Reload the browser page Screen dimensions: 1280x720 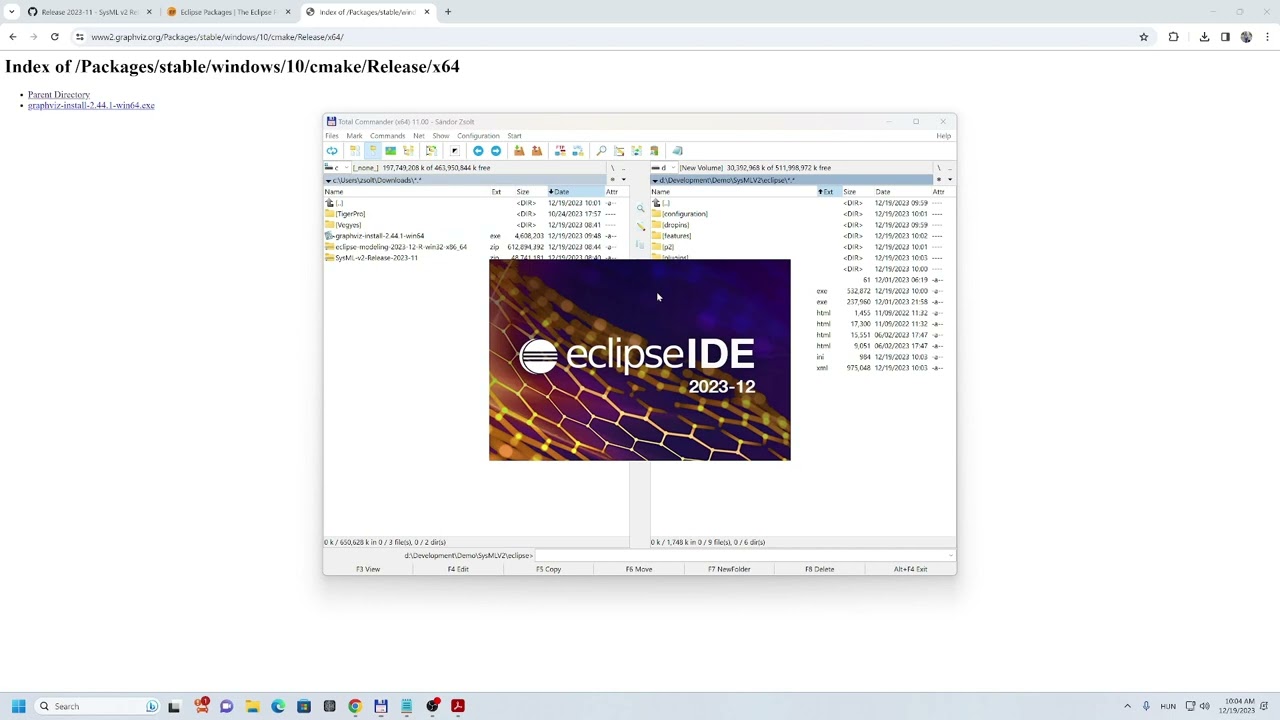[x=55, y=37]
